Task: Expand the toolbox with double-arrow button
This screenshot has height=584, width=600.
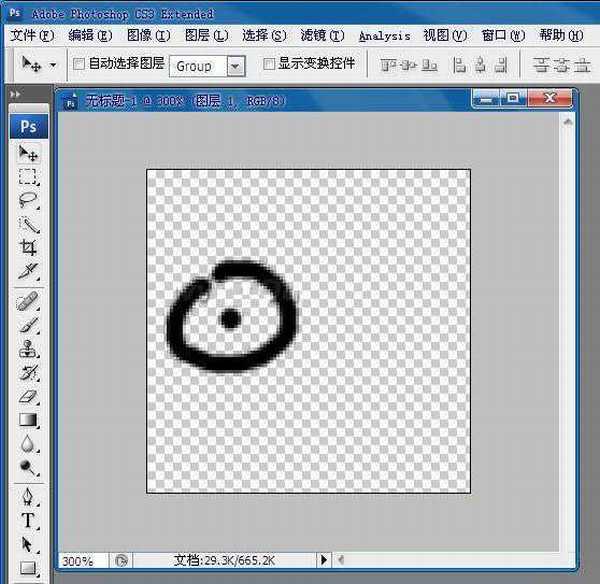Action: coord(15,94)
